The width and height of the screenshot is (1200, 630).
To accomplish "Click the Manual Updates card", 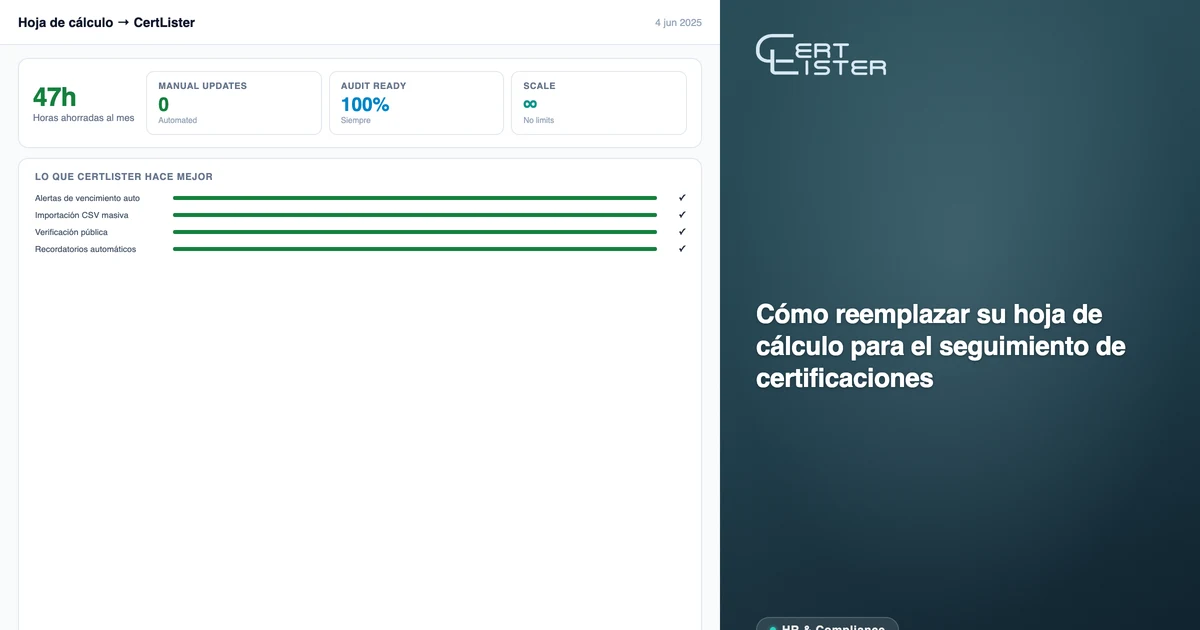I will [234, 103].
